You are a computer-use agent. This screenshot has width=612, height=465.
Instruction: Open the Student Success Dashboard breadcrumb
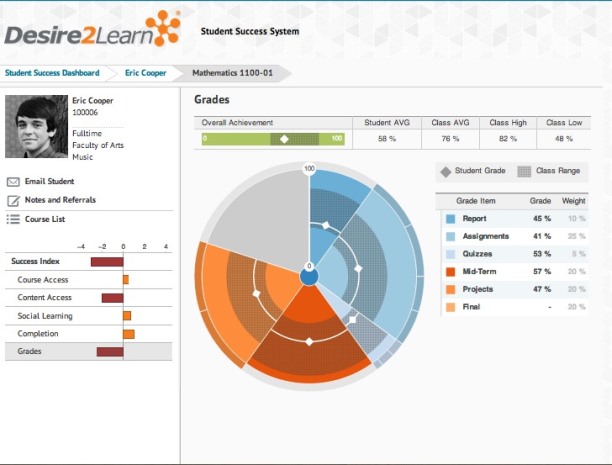coord(52,73)
